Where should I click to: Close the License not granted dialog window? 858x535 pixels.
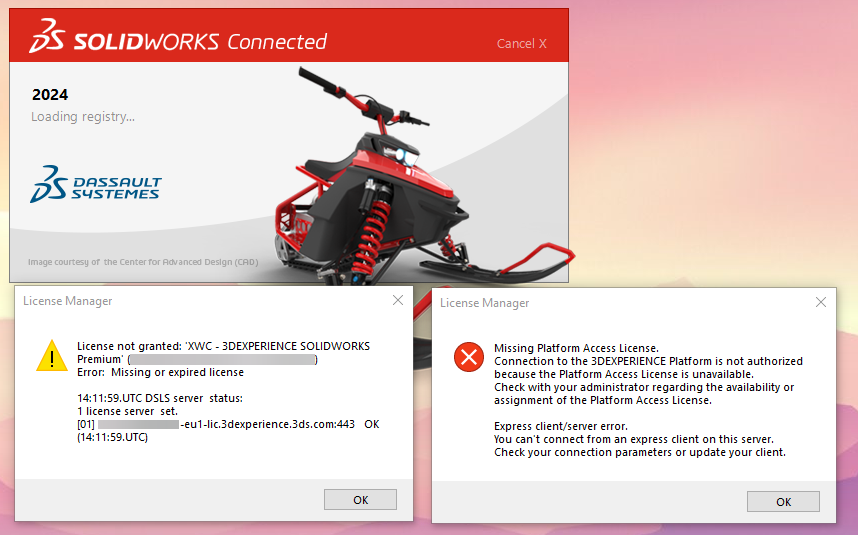[x=398, y=300]
